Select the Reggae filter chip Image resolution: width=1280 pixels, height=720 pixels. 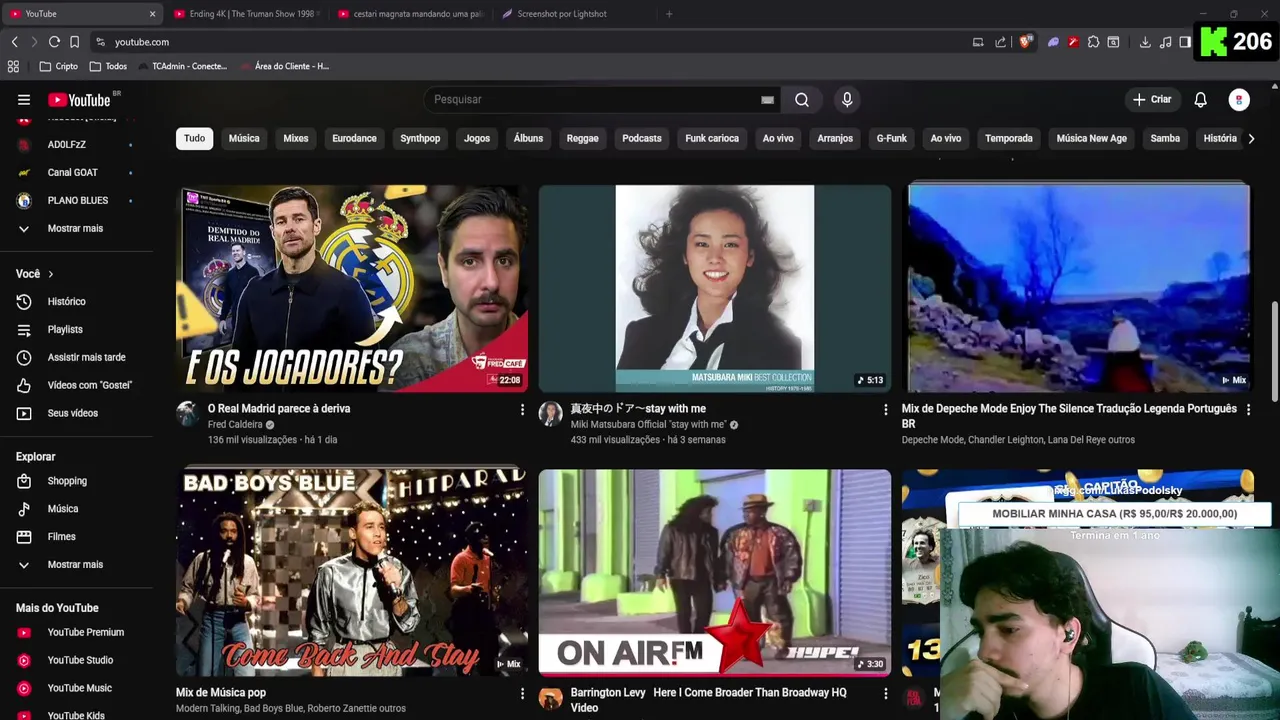(x=582, y=139)
